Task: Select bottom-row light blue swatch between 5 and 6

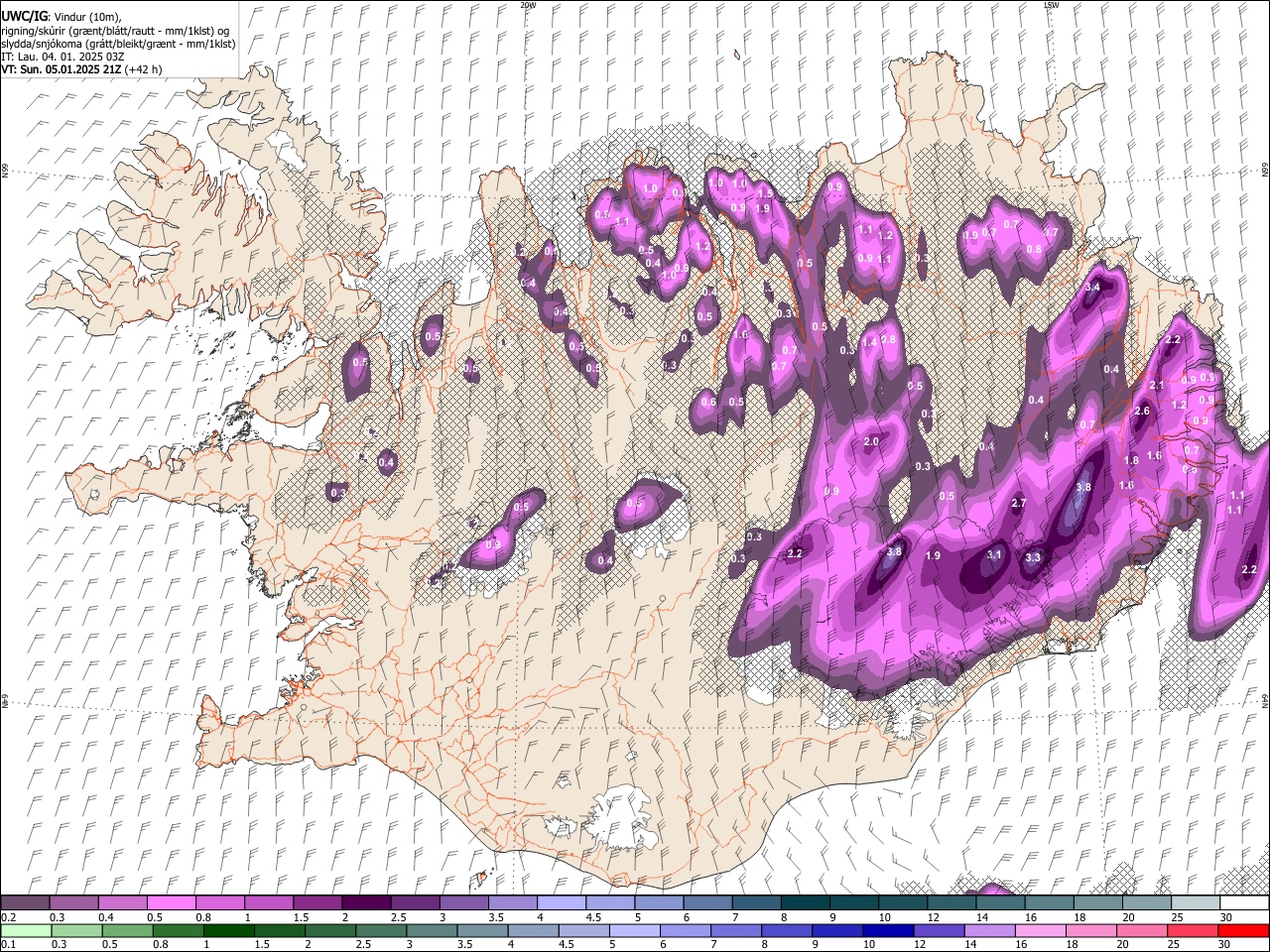Action: coord(635,930)
